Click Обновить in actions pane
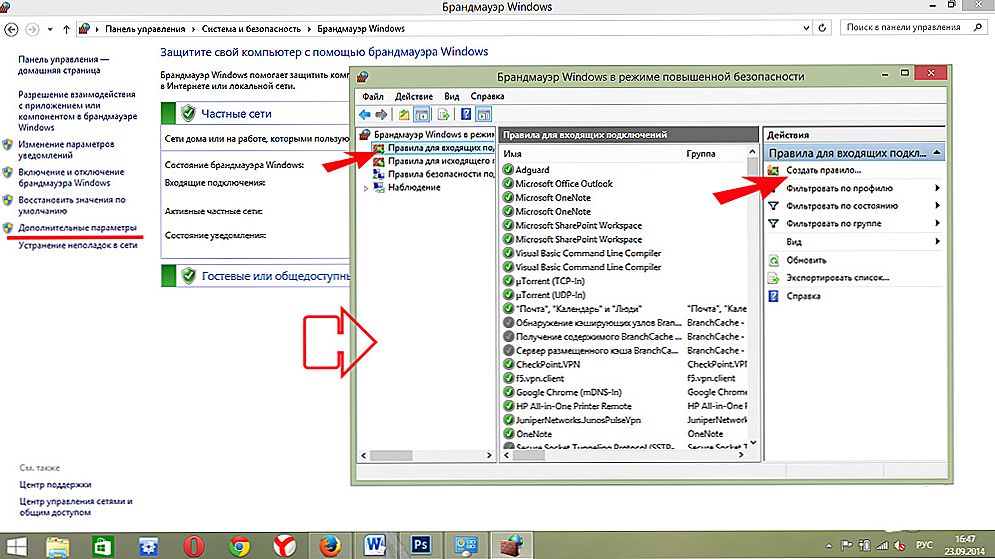This screenshot has width=995, height=559. click(x=806, y=260)
